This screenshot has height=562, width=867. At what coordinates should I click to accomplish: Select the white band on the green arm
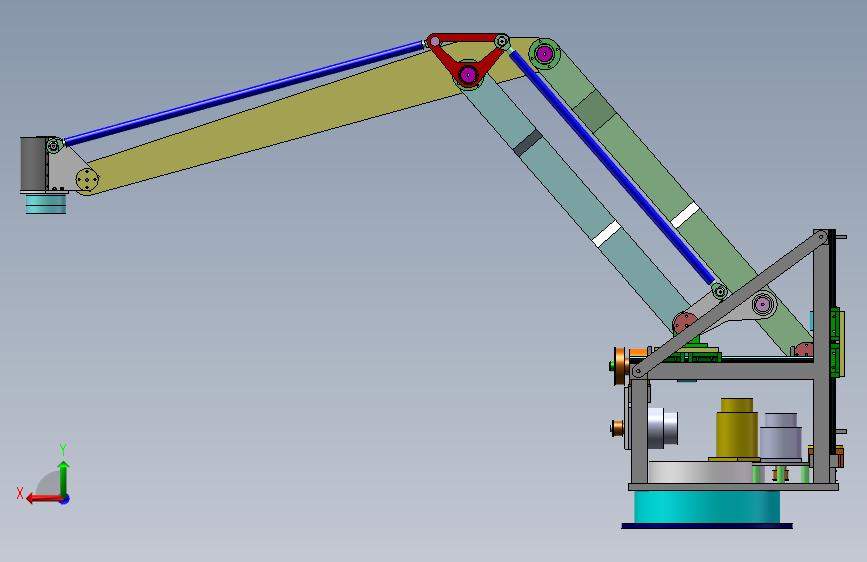(x=685, y=215)
